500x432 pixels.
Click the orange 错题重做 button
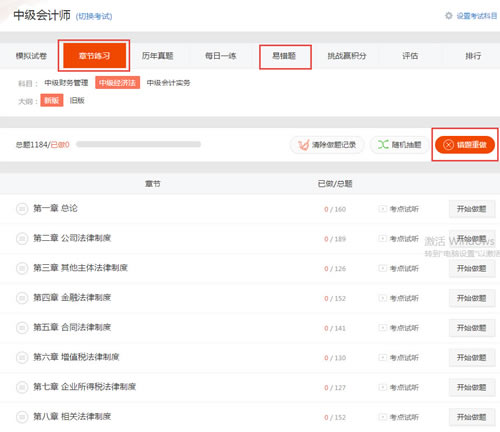coord(465,145)
